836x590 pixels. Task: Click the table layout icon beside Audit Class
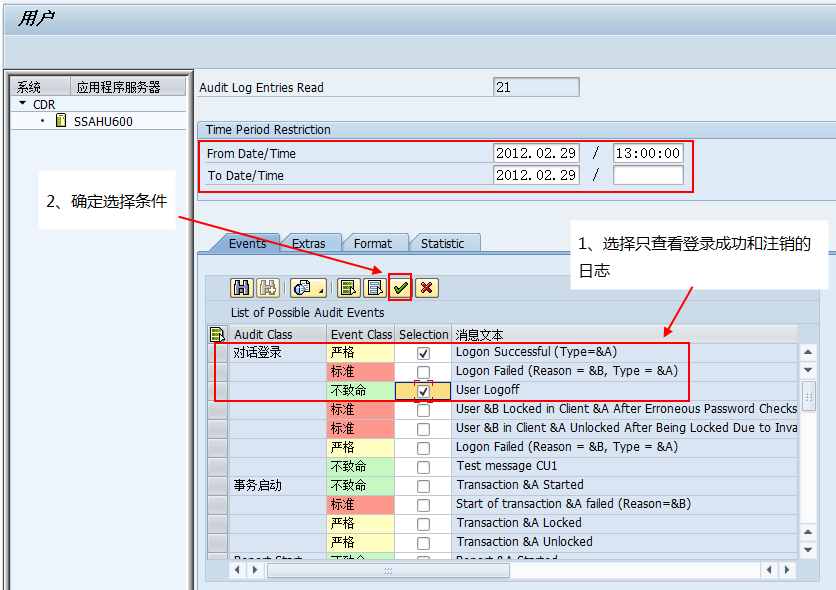(x=217, y=335)
